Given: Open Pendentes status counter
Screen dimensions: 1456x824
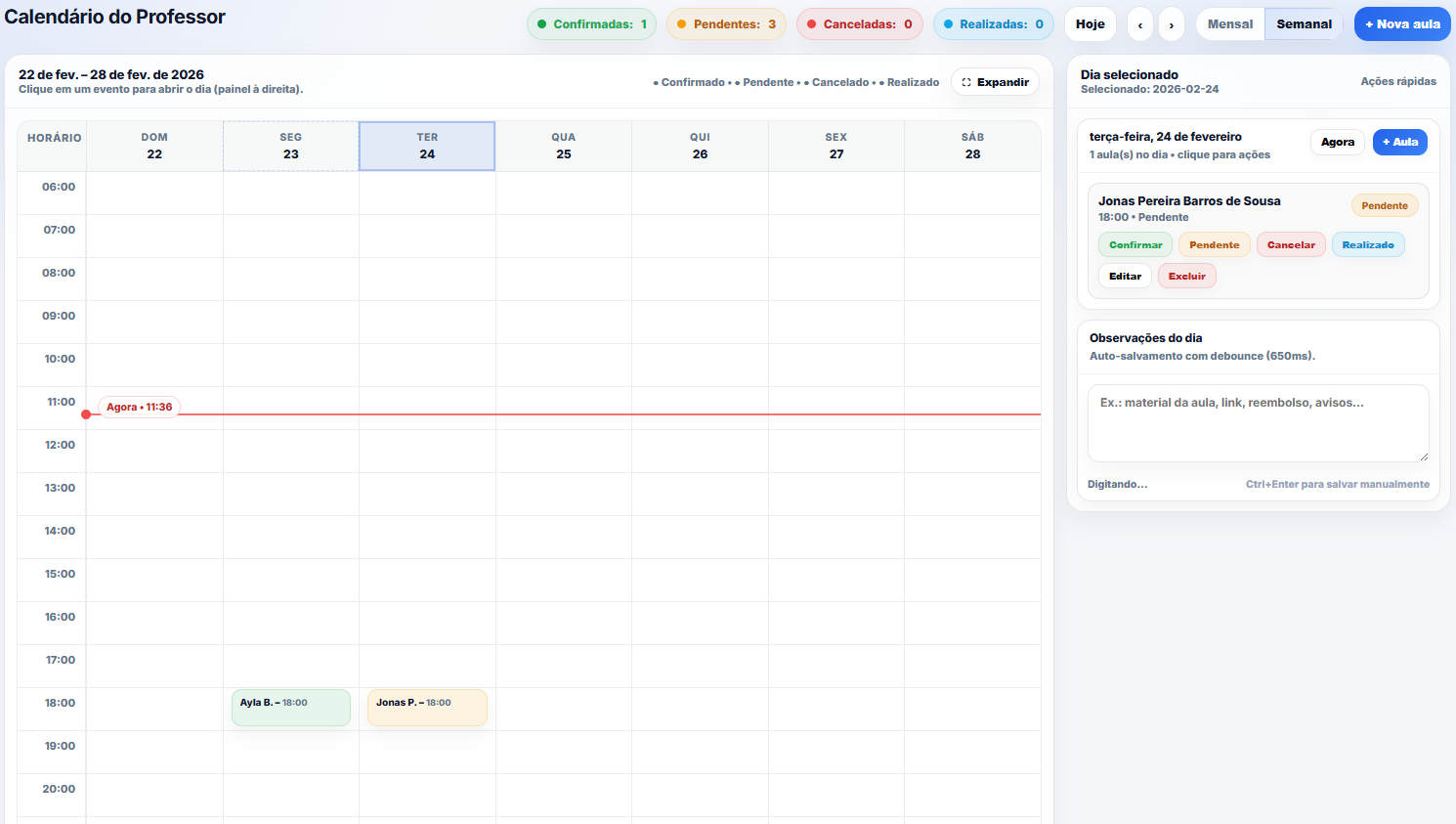Looking at the screenshot, I should tap(726, 24).
